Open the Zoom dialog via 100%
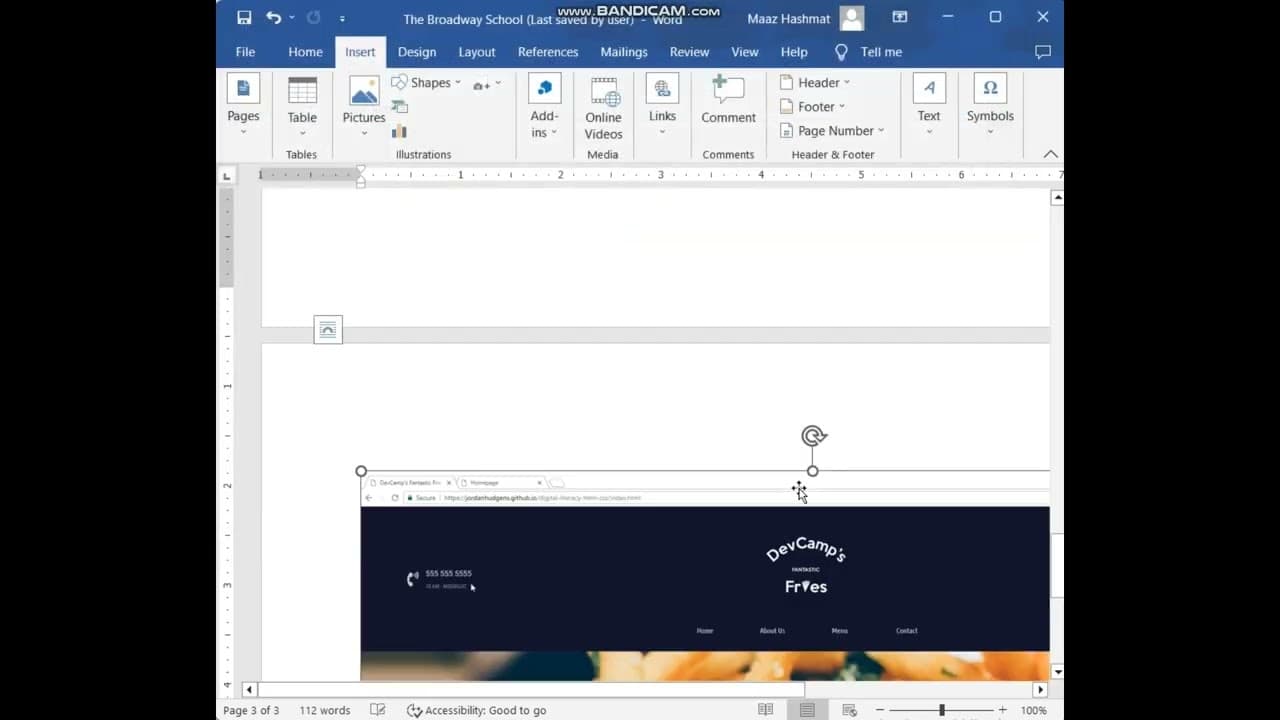 coord(1033,710)
